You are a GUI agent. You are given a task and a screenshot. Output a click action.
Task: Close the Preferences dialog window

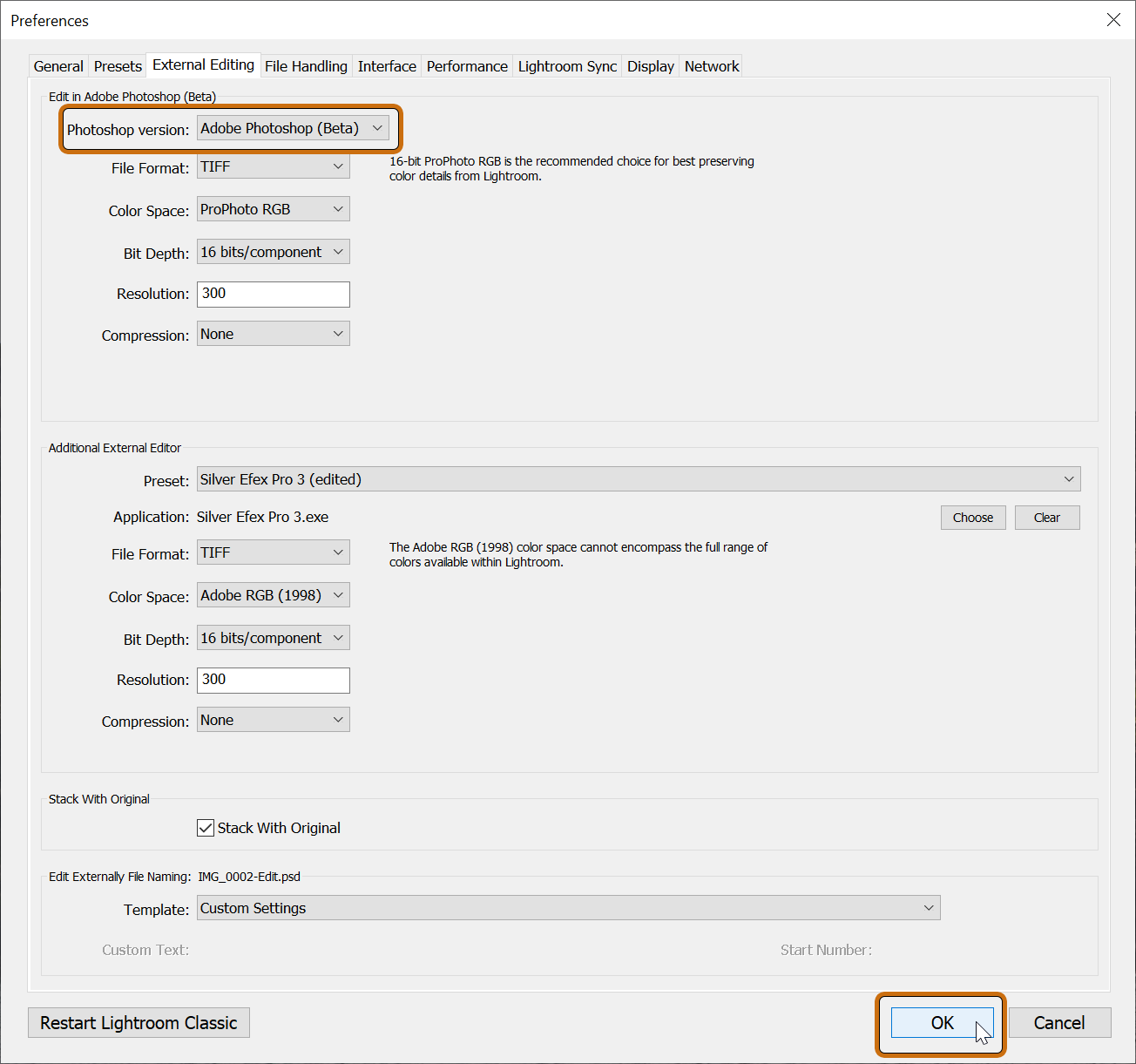pyautogui.click(x=1113, y=20)
